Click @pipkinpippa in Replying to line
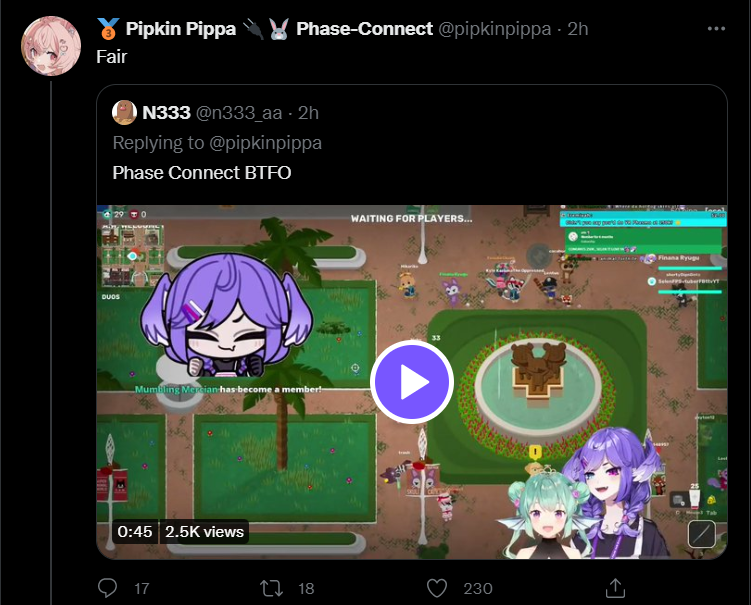 click(265, 143)
